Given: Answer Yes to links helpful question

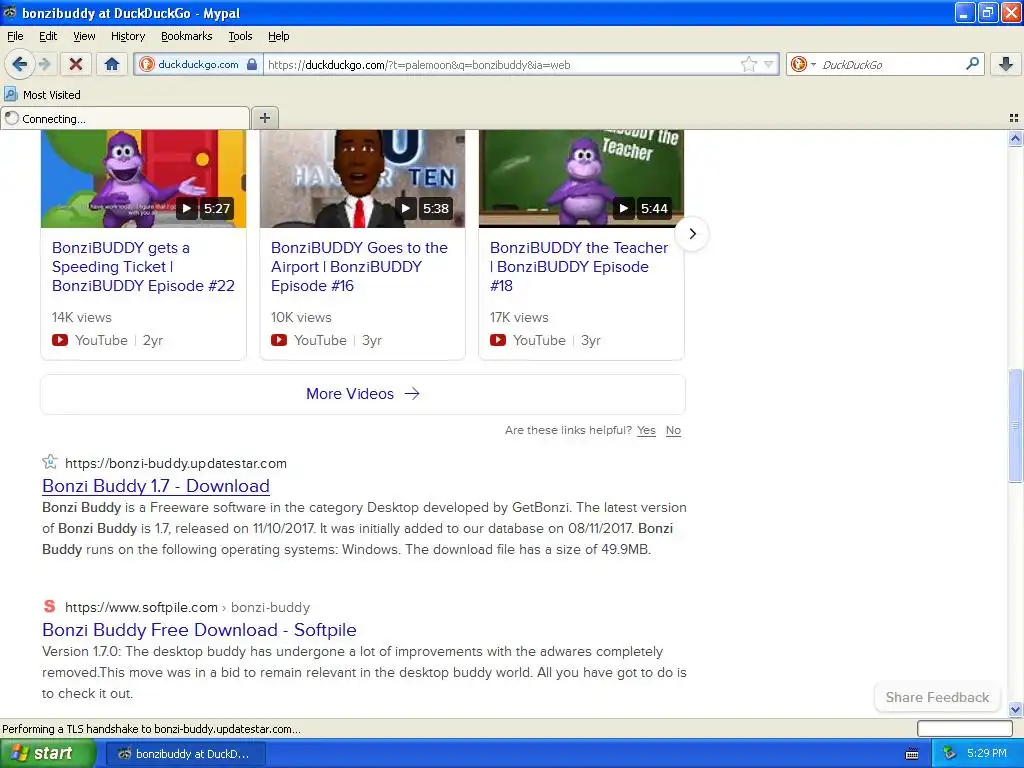Looking at the screenshot, I should 646,430.
